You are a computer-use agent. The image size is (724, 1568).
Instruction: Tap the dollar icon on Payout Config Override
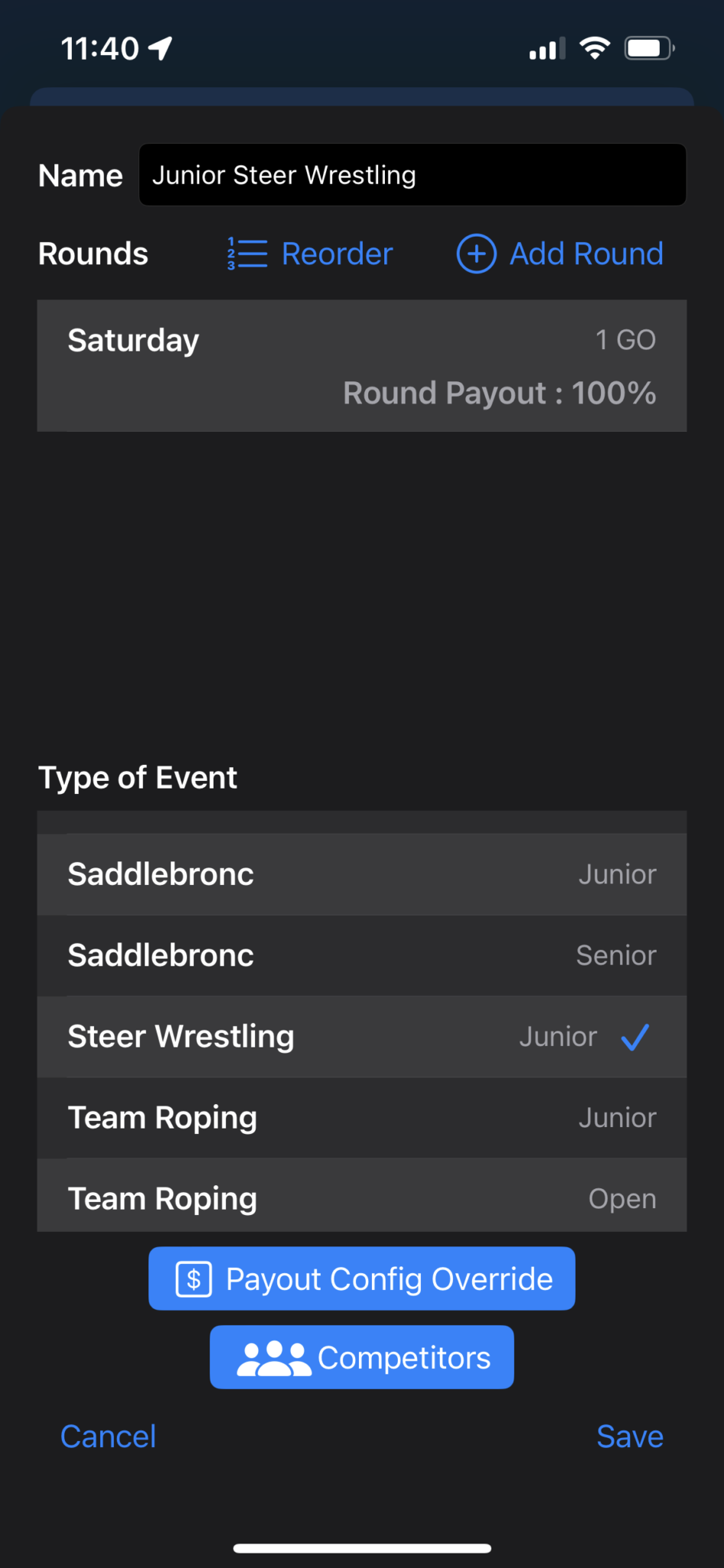[x=194, y=1279]
